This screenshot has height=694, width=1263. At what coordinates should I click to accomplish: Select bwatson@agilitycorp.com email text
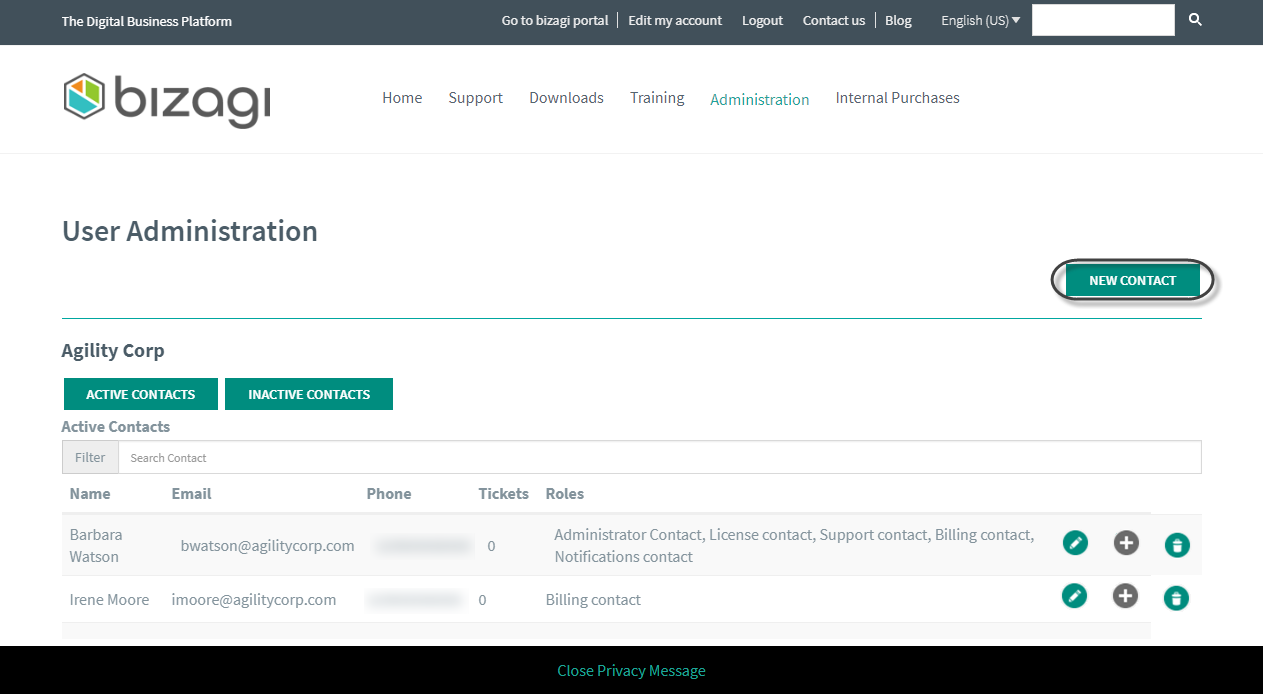click(x=268, y=546)
